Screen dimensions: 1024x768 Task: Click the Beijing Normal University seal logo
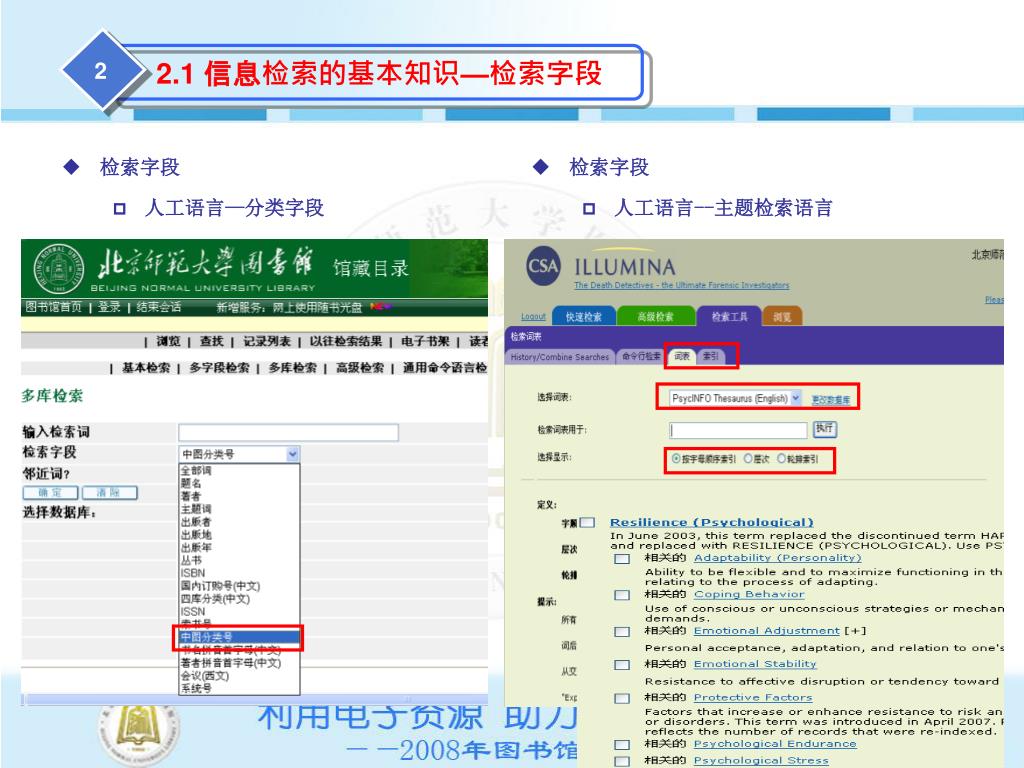[x=59, y=268]
